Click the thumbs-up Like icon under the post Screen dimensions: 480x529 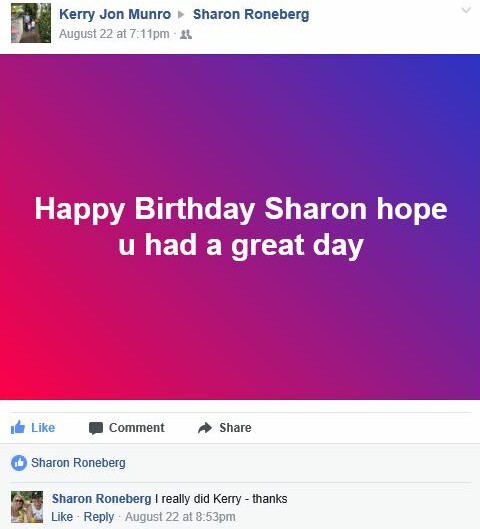[18, 427]
